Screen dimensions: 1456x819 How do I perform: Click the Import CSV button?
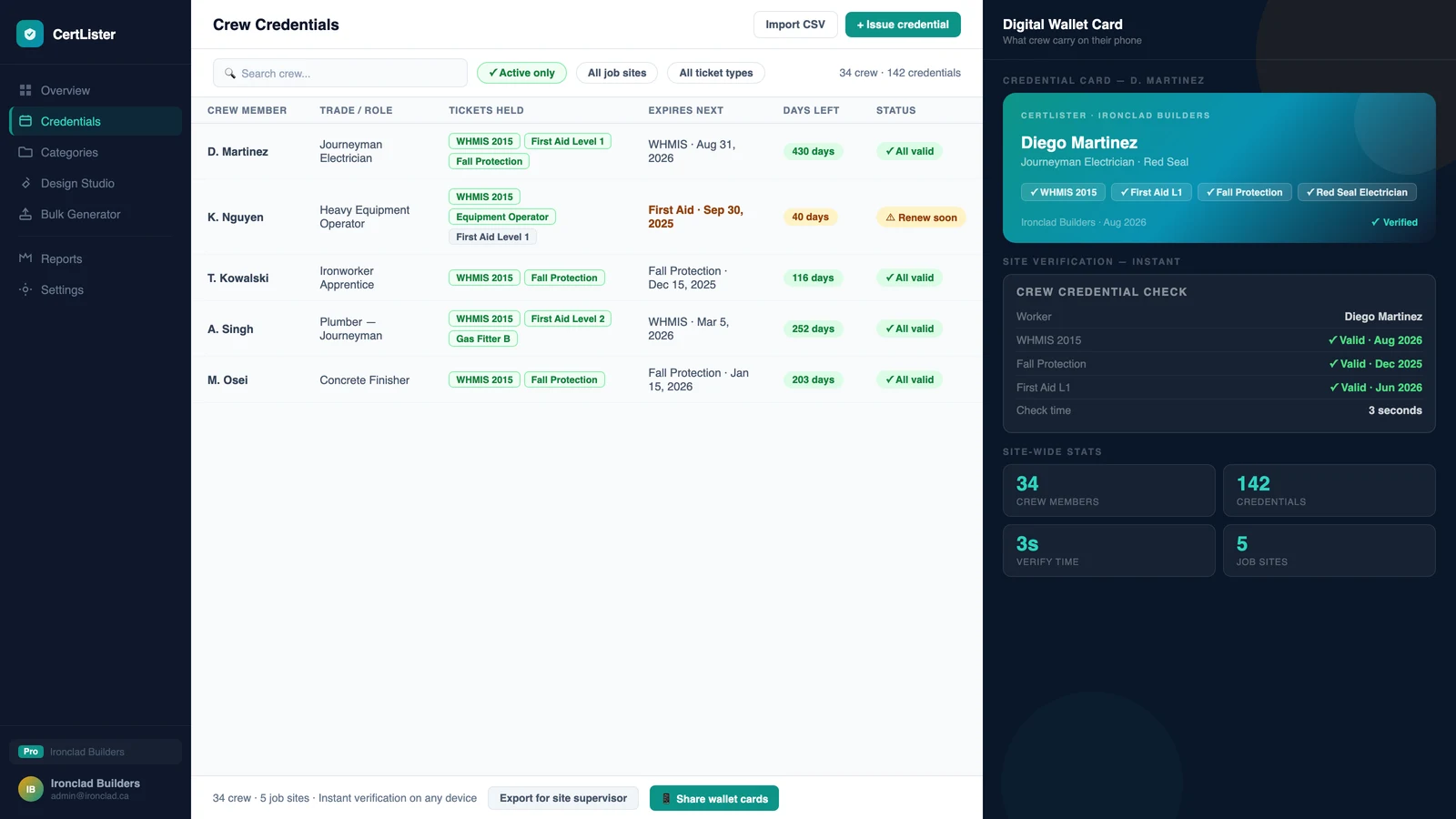coord(795,25)
